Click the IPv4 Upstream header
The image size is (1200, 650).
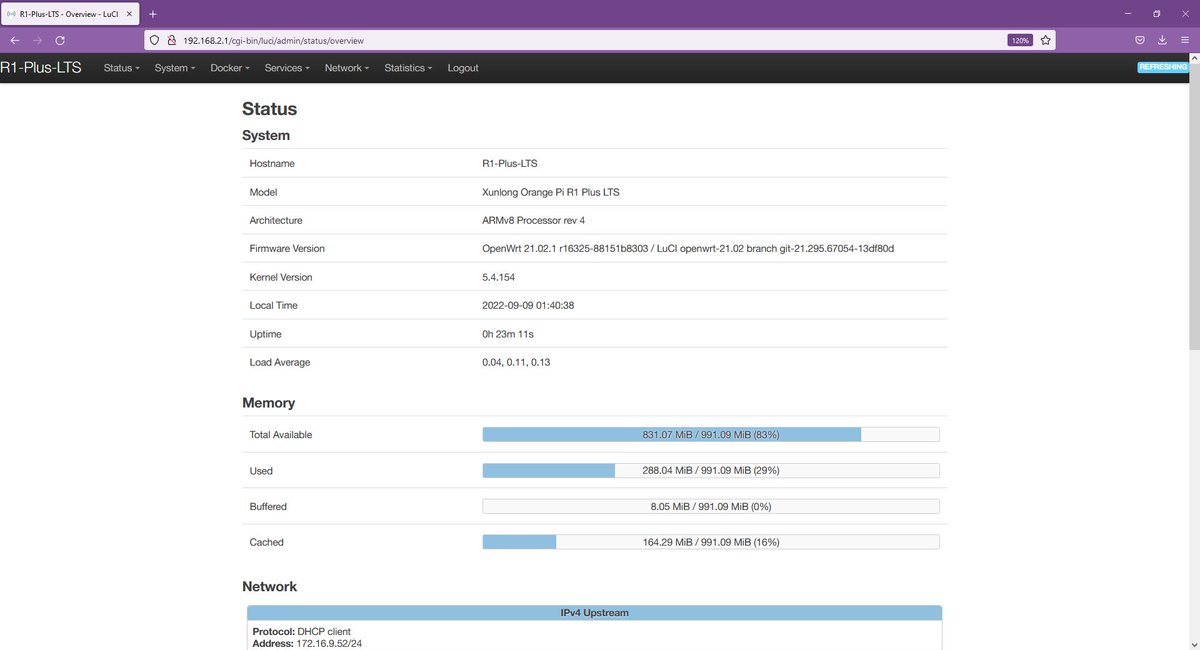[x=594, y=612]
